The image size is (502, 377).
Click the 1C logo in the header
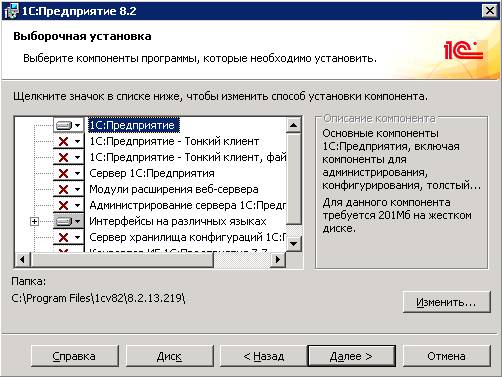(463, 50)
